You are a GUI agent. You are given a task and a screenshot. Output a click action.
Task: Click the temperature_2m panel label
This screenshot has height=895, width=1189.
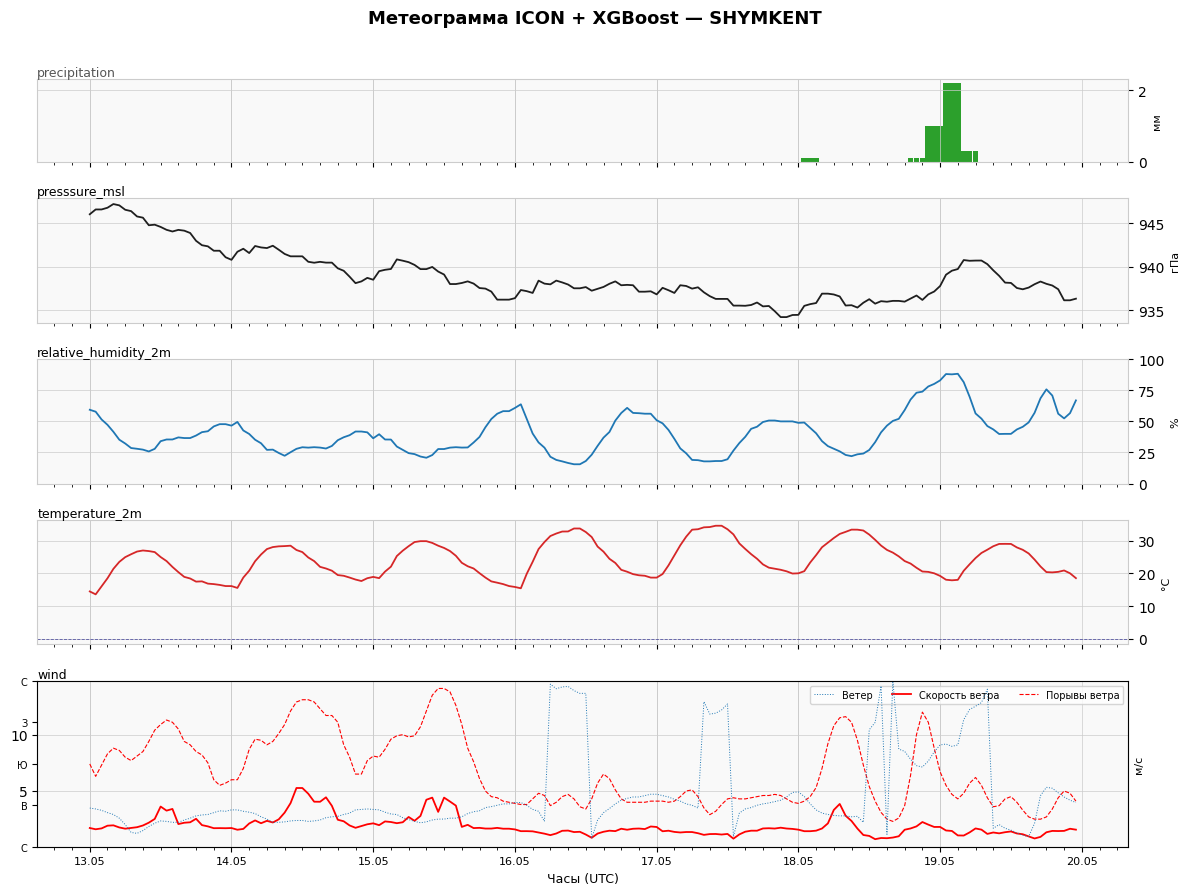click(89, 513)
